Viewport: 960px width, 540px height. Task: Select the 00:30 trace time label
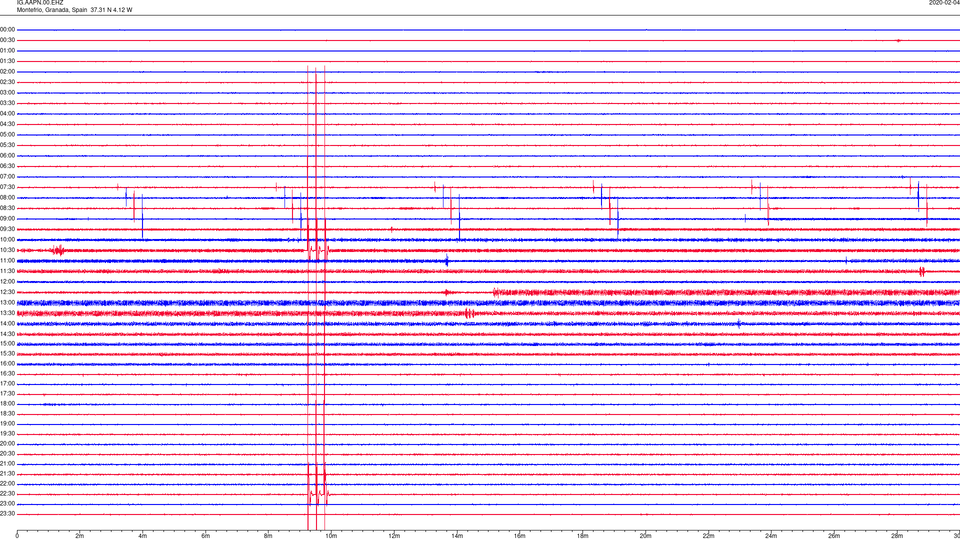(x=8, y=40)
